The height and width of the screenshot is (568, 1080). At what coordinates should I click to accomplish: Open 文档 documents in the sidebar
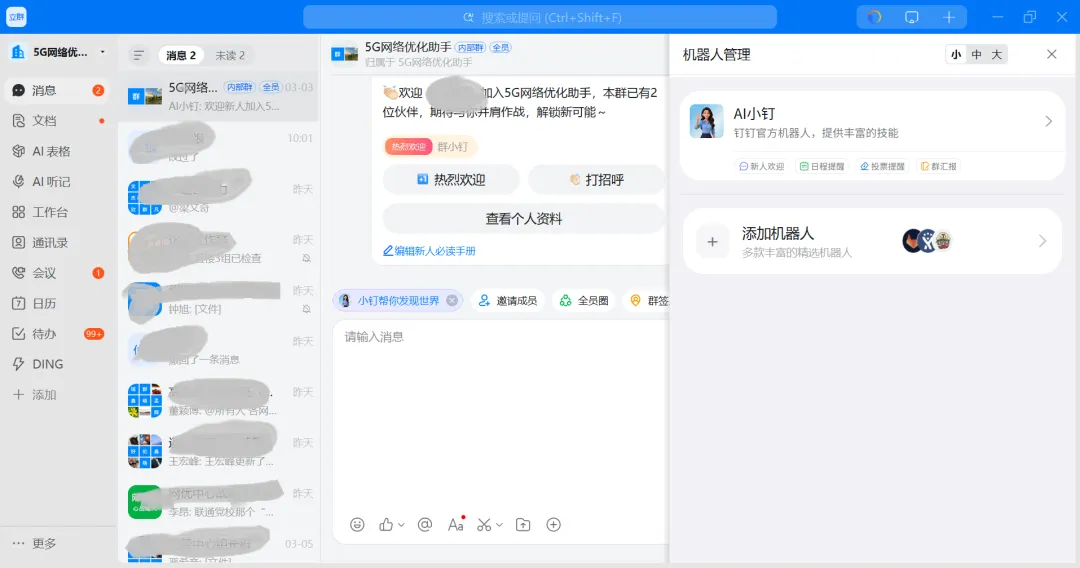coord(56,120)
